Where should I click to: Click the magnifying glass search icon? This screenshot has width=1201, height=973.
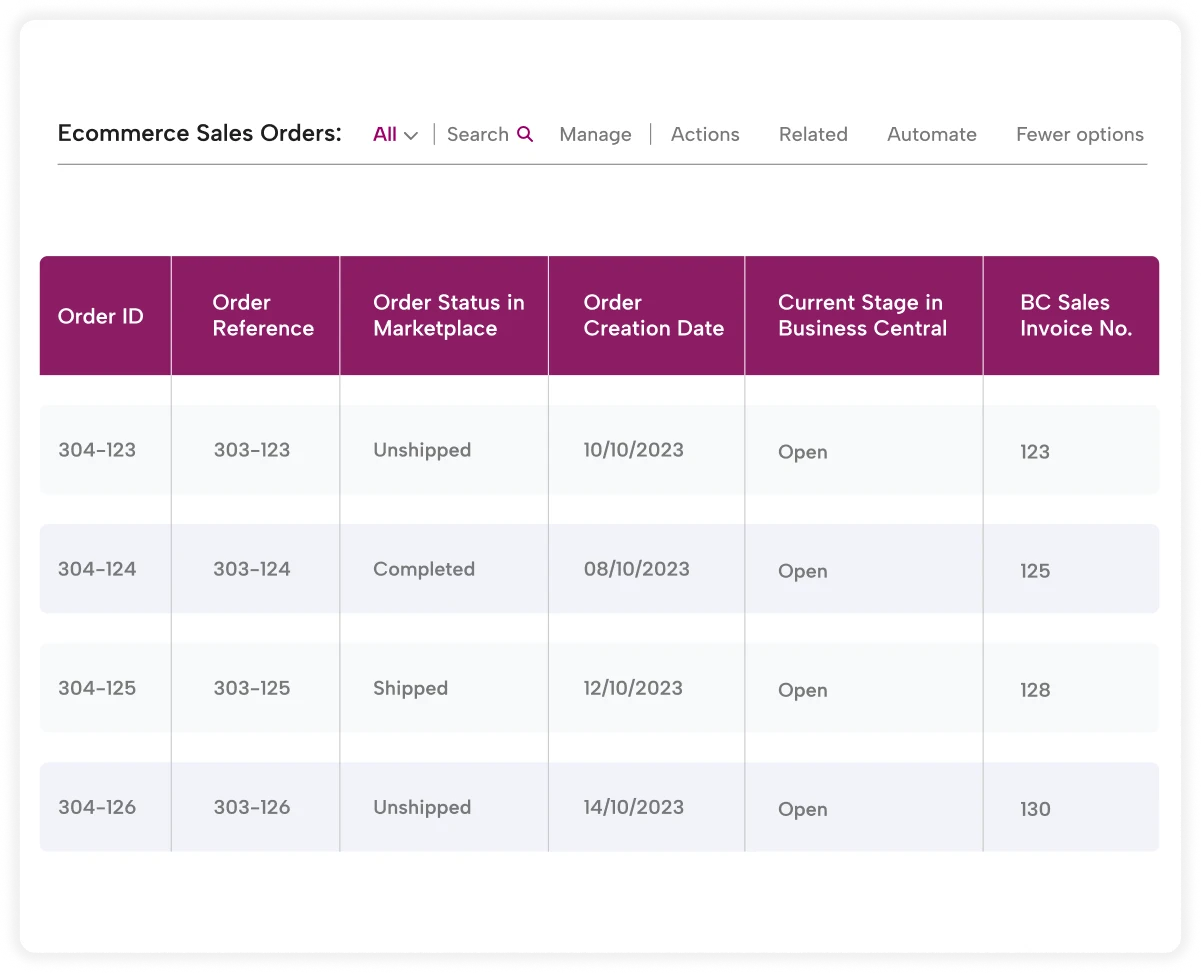click(525, 134)
